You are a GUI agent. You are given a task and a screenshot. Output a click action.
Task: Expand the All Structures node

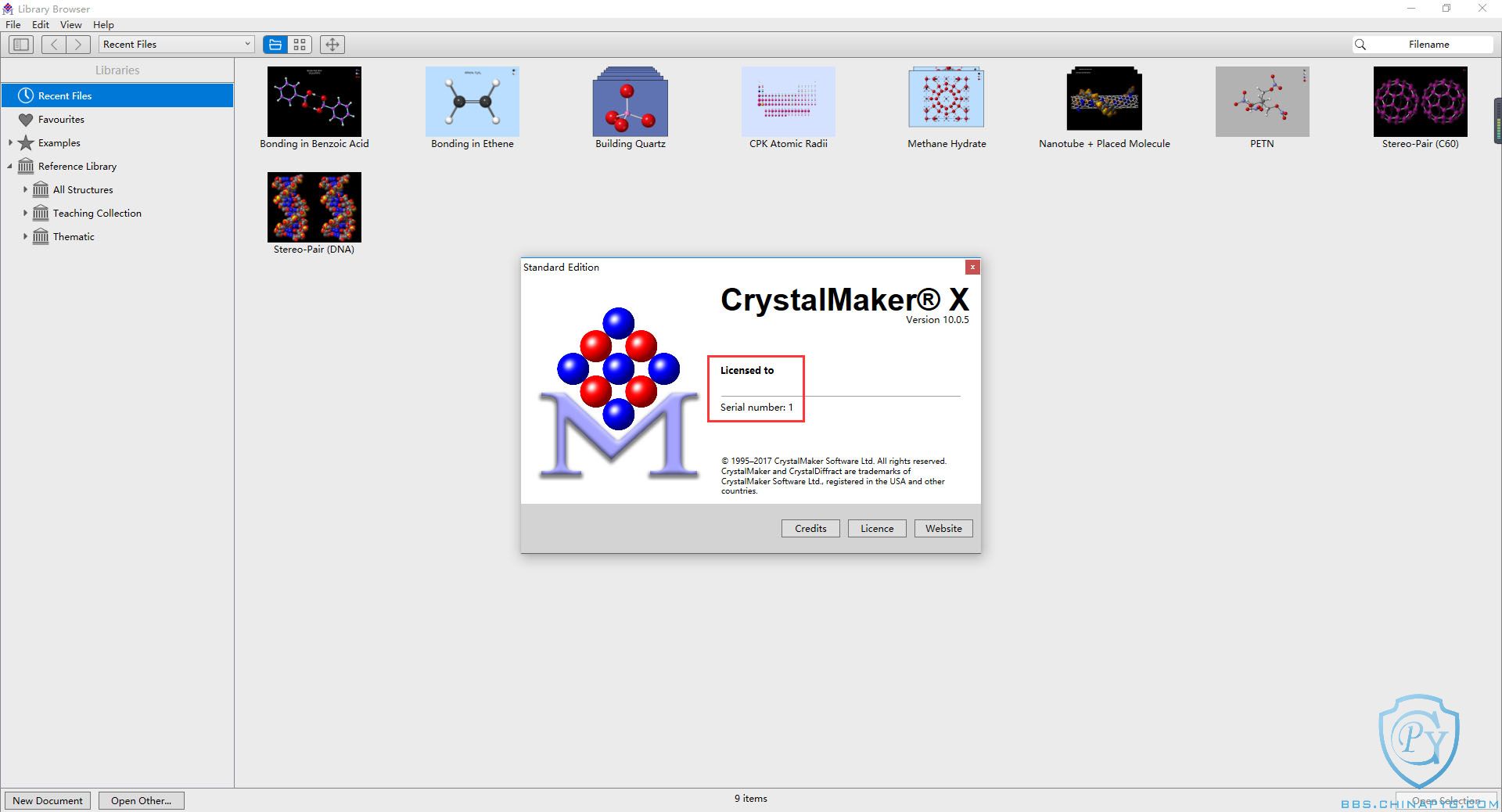[25, 189]
